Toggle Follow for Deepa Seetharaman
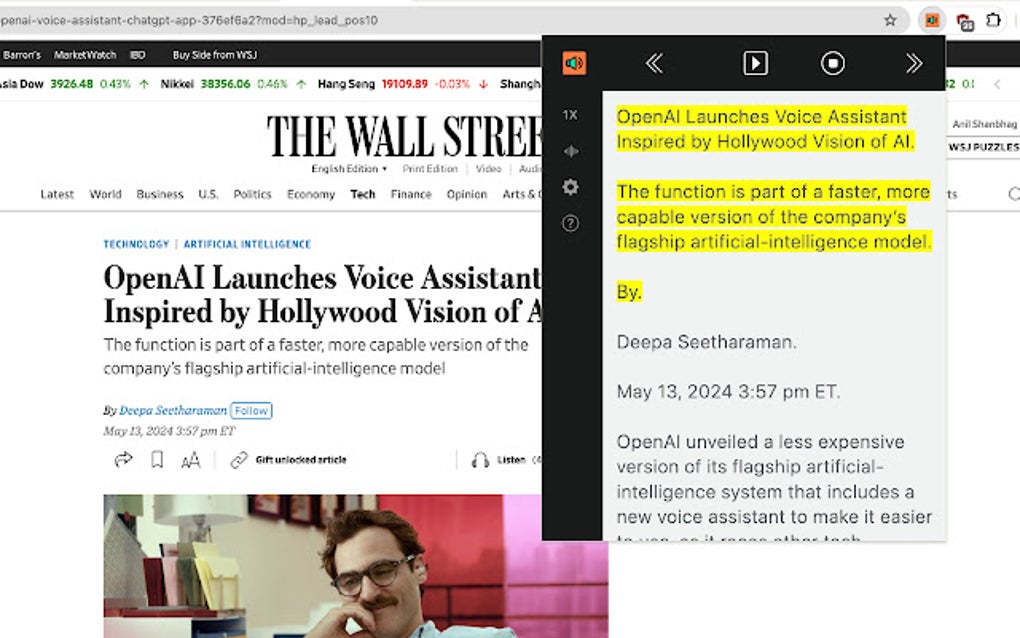 click(x=251, y=410)
